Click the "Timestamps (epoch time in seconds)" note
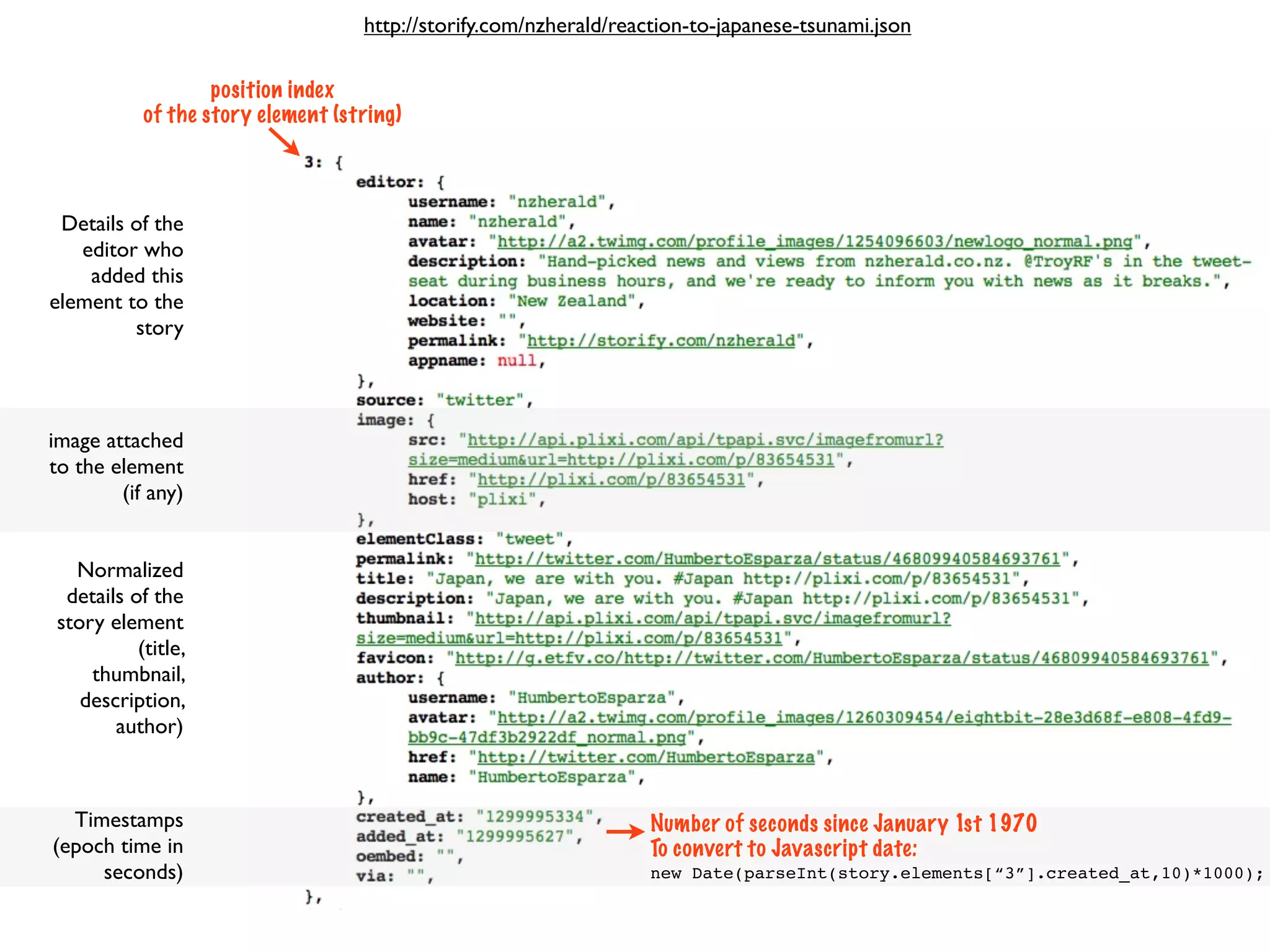Screen dimensions: 1270x952 coord(118,845)
